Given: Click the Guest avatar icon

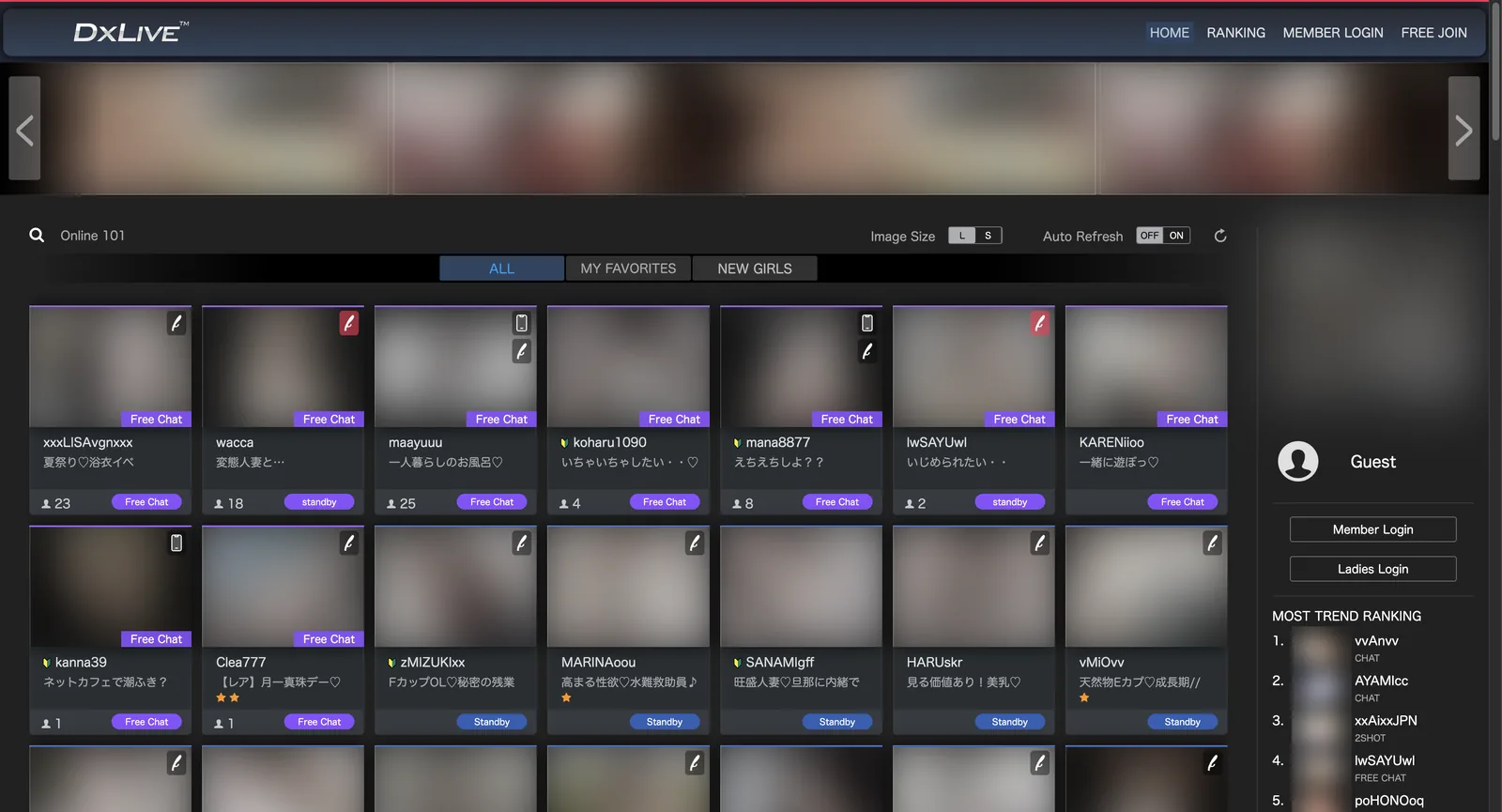Looking at the screenshot, I should [1298, 461].
